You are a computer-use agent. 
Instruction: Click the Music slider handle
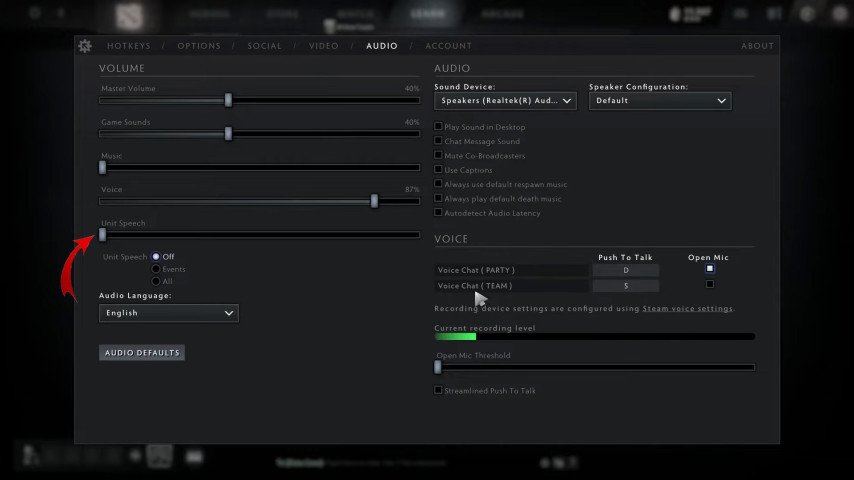(x=102, y=167)
